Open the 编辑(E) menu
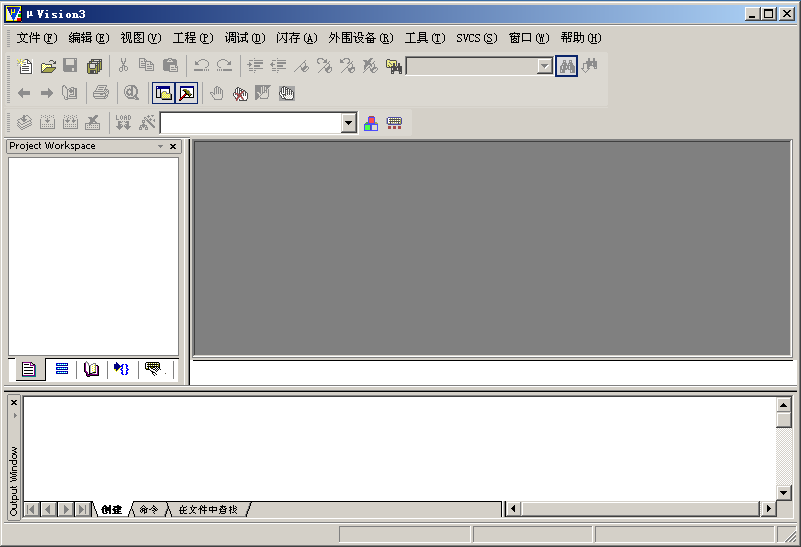 pos(89,38)
